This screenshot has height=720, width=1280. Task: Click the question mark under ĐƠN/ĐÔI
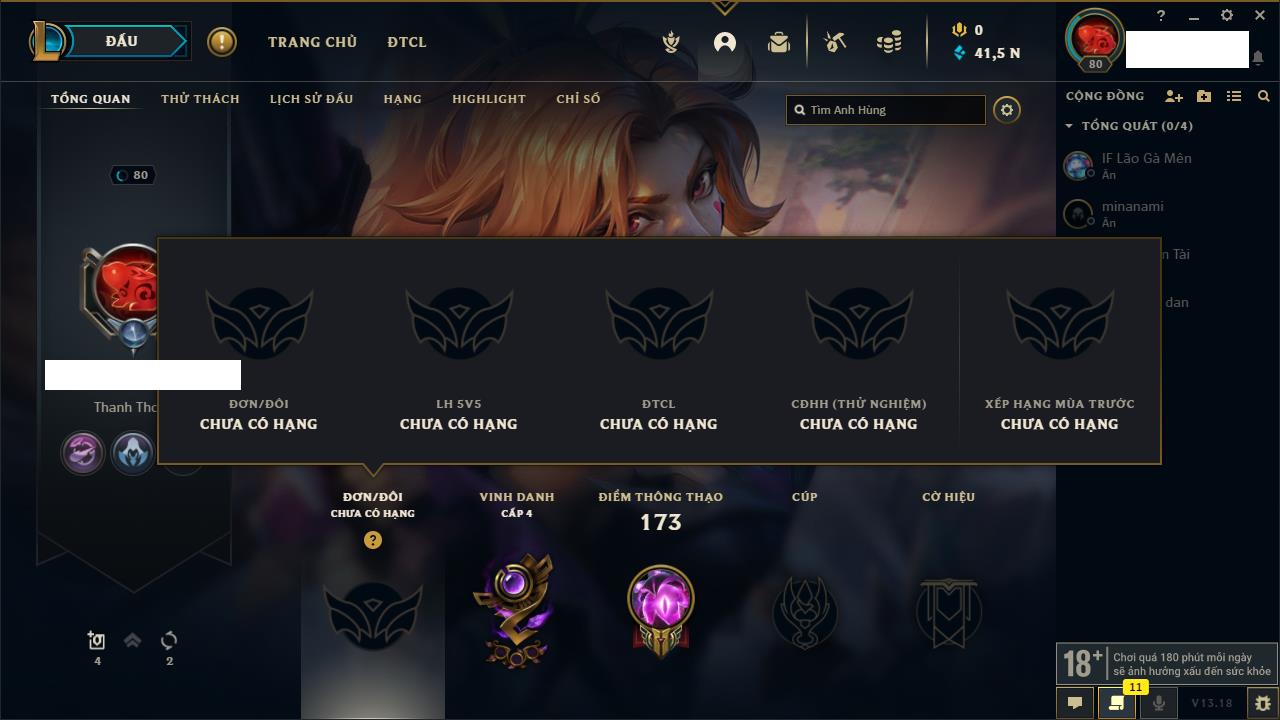coord(373,540)
